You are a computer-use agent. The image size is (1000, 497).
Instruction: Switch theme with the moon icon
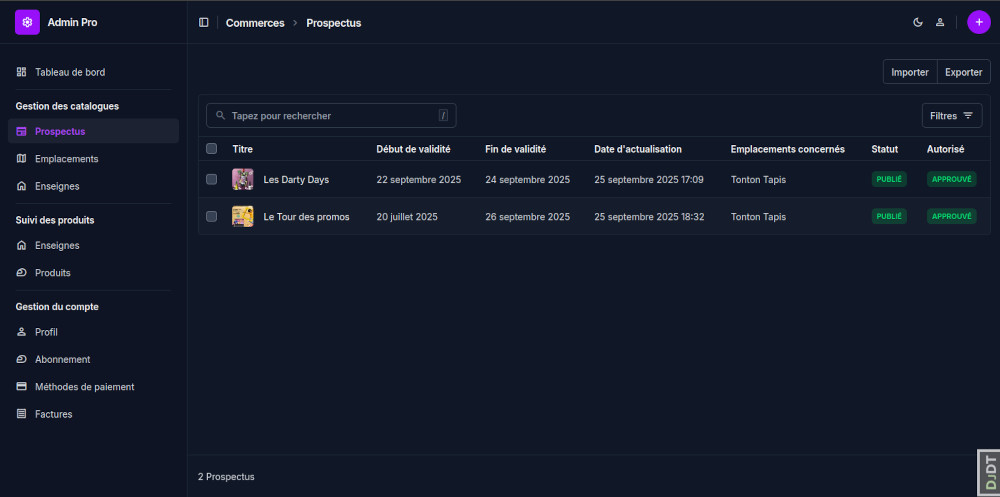coord(918,22)
